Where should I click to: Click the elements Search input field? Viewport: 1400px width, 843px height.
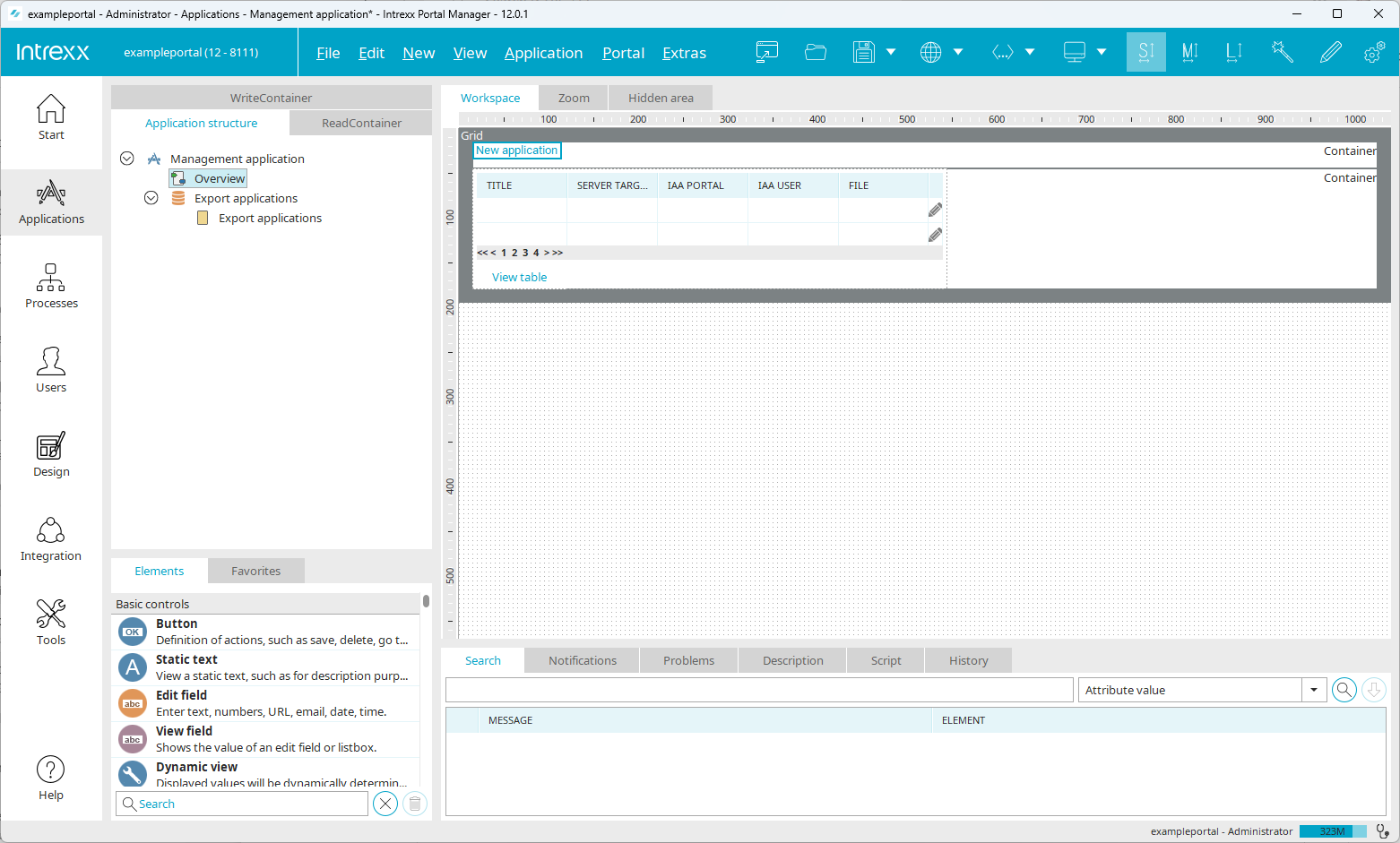click(x=242, y=804)
